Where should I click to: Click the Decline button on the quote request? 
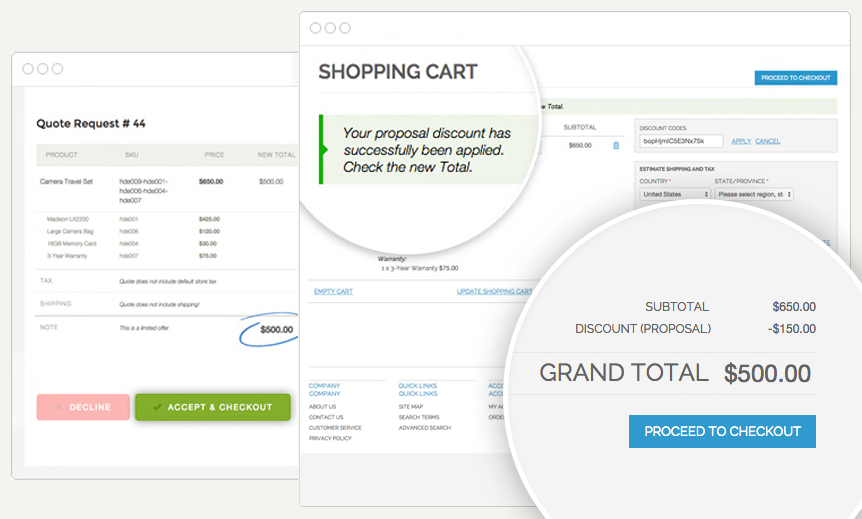pyautogui.click(x=83, y=407)
